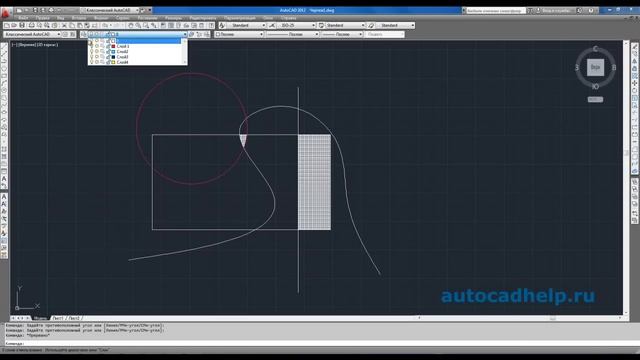640x360 pixels.
Task: Open the table style Standard dropdown
Action: click(345, 25)
